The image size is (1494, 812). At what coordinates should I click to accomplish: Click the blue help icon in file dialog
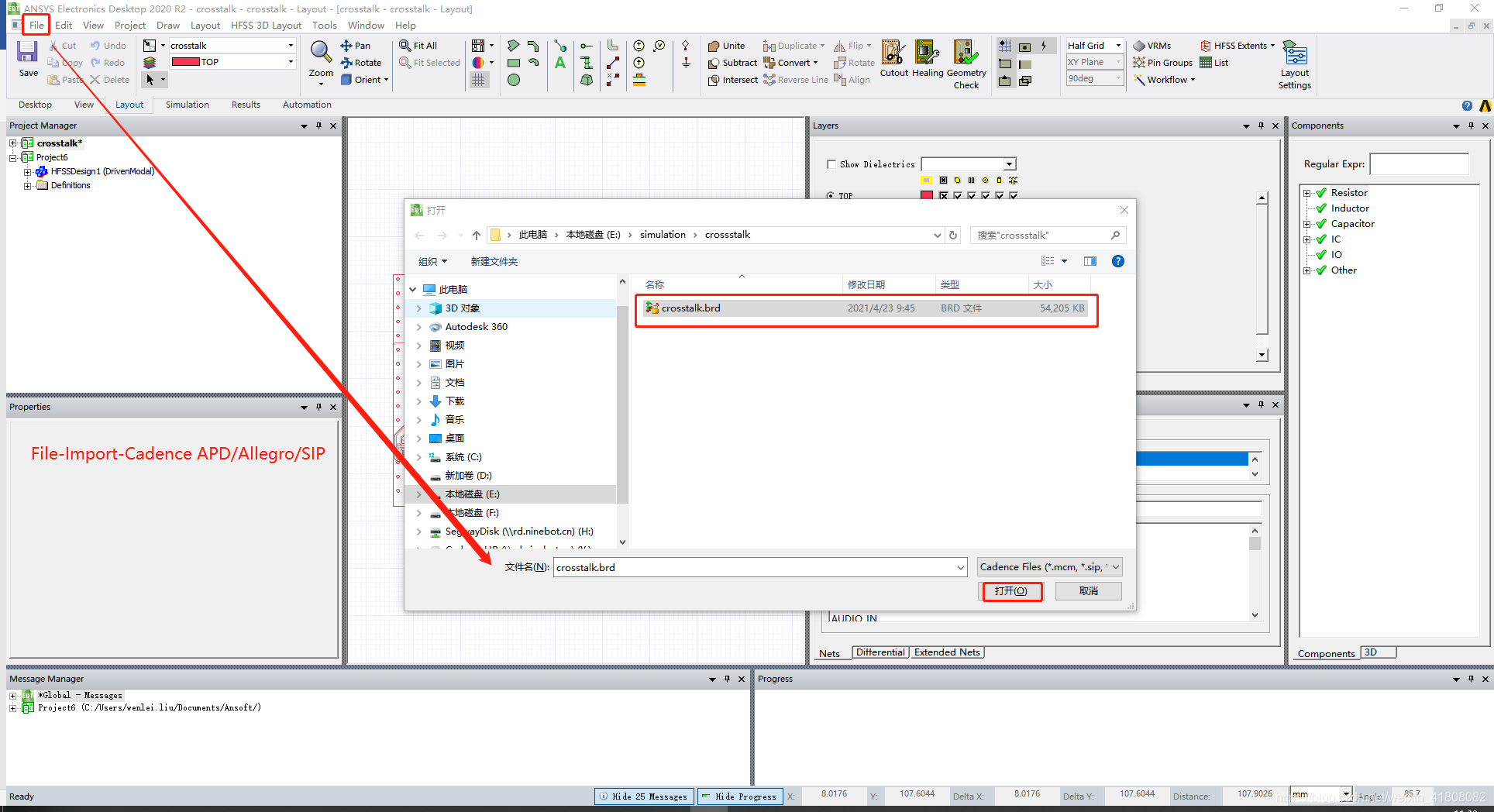click(x=1118, y=261)
